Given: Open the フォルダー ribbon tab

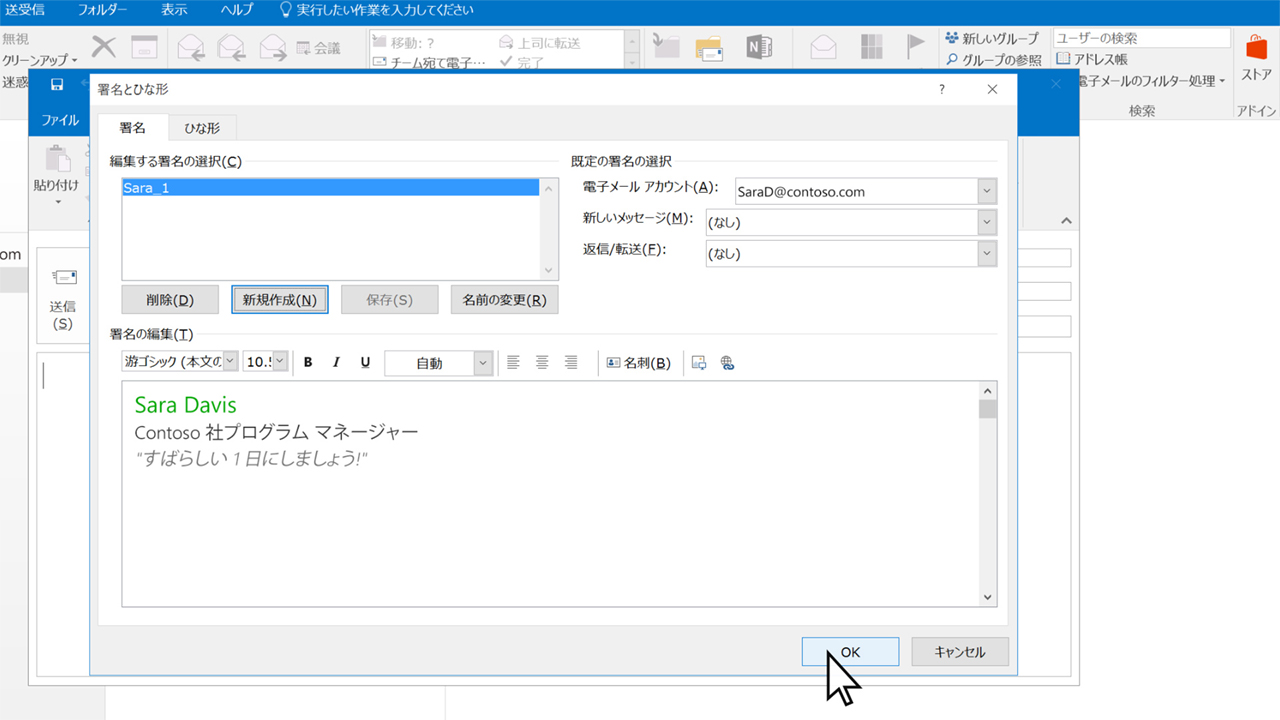Looking at the screenshot, I should pos(102,10).
